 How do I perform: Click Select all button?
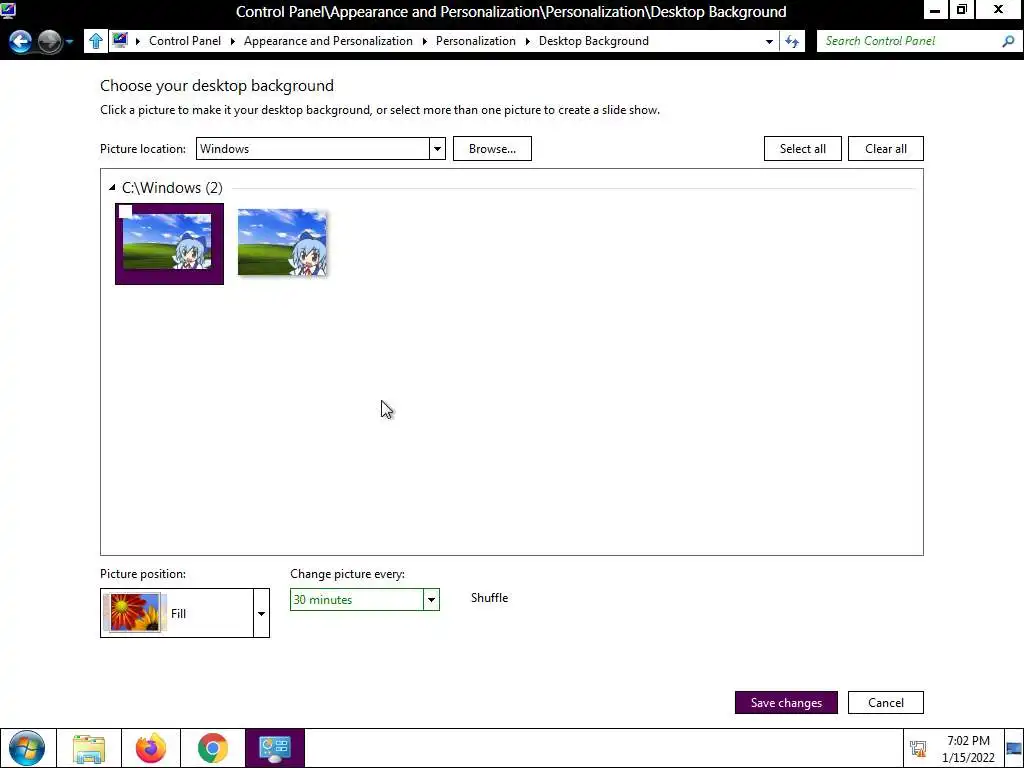(x=803, y=149)
